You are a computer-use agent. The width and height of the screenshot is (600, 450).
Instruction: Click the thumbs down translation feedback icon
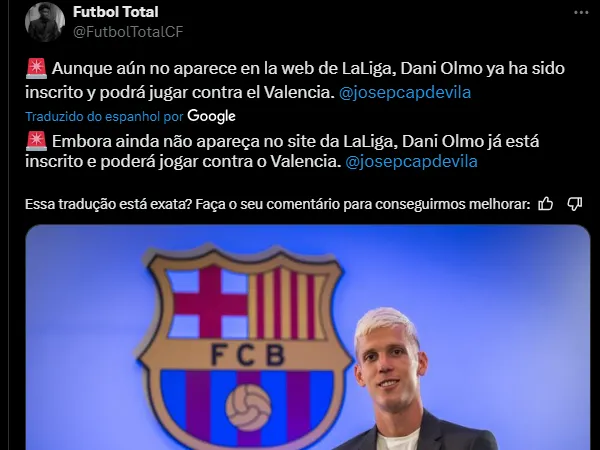click(x=575, y=204)
